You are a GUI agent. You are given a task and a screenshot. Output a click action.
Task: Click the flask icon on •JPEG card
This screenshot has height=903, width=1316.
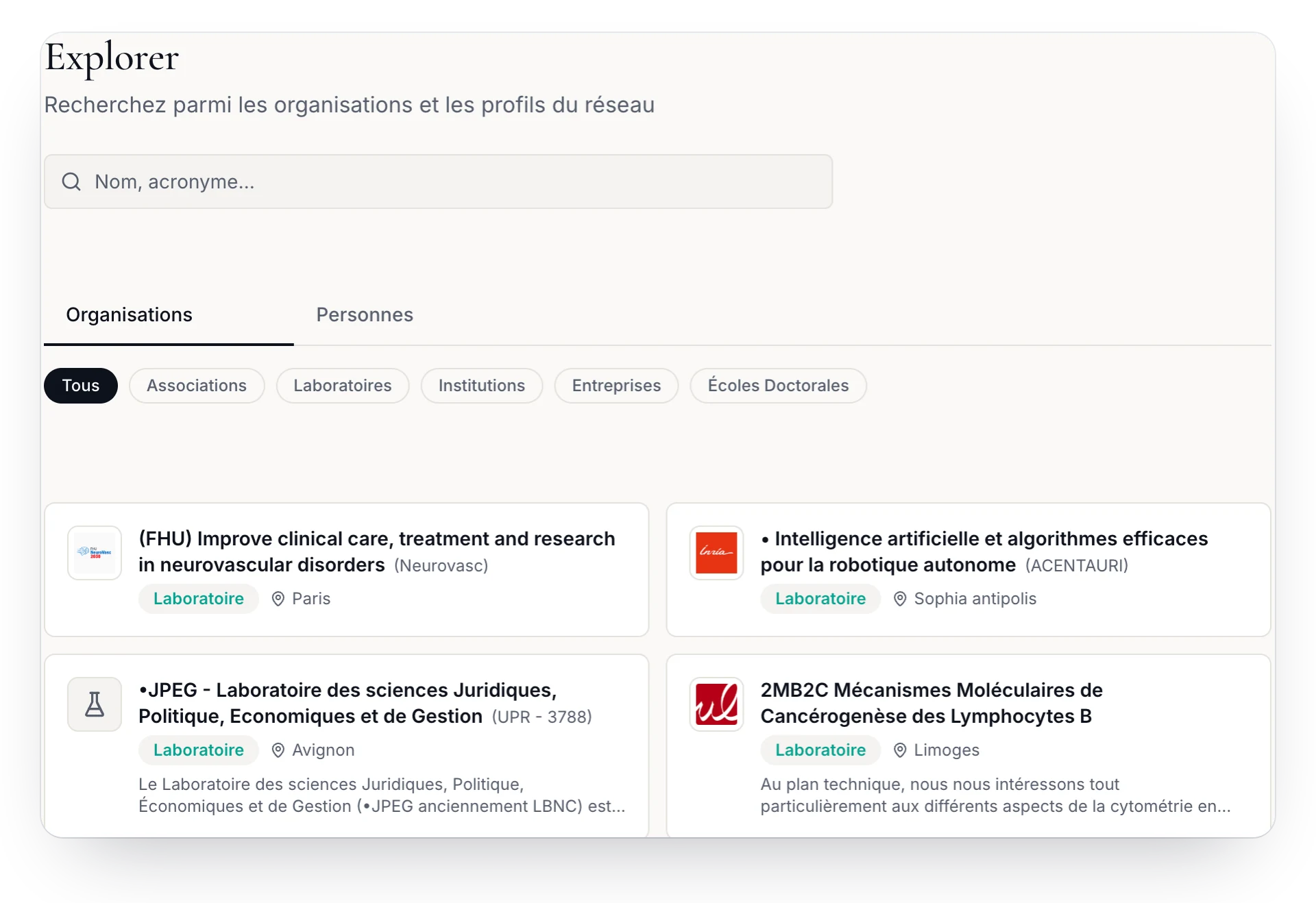pyautogui.click(x=95, y=704)
